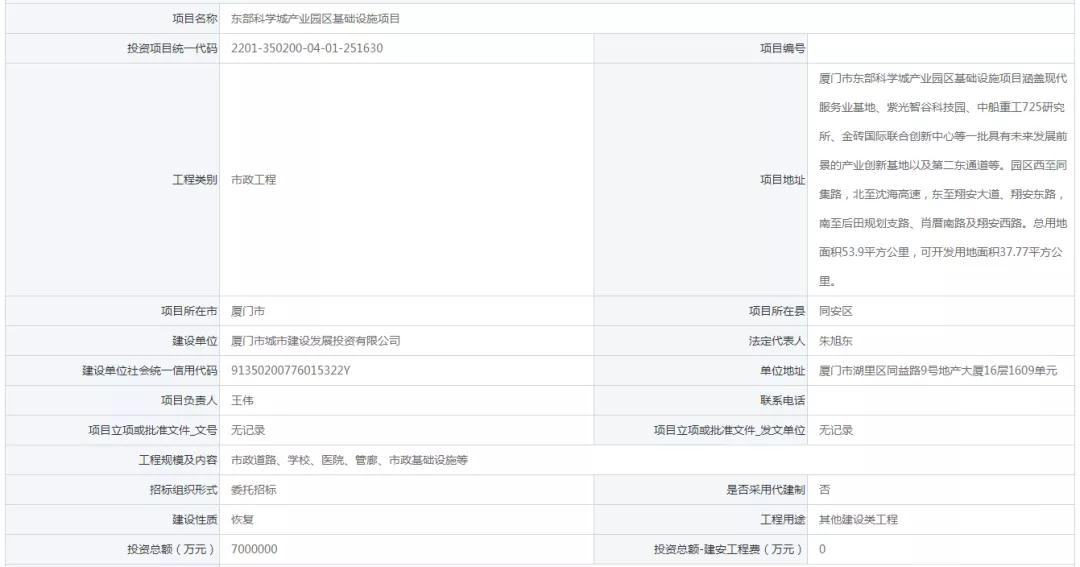The width and height of the screenshot is (1080, 567).
Task: Click the project address description paragraph
Action: point(942,180)
